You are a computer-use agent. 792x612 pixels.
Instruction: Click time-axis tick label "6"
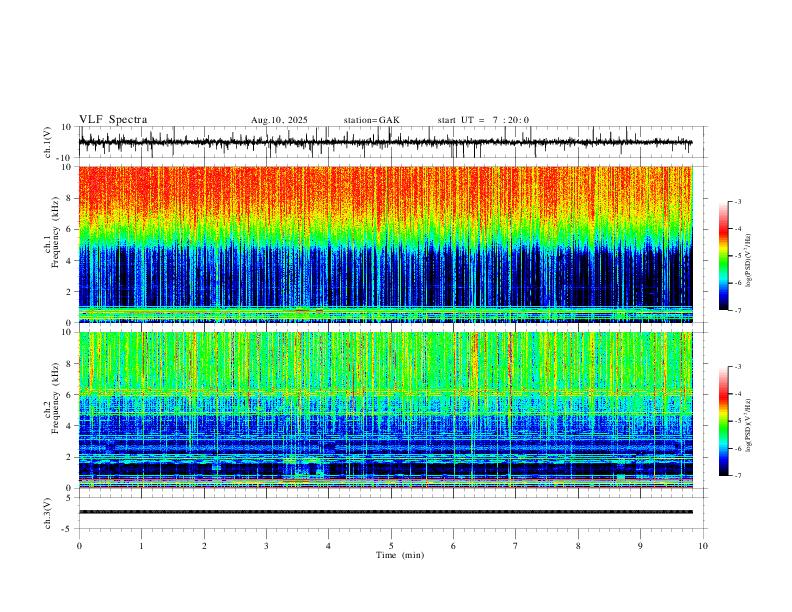pyautogui.click(x=454, y=546)
